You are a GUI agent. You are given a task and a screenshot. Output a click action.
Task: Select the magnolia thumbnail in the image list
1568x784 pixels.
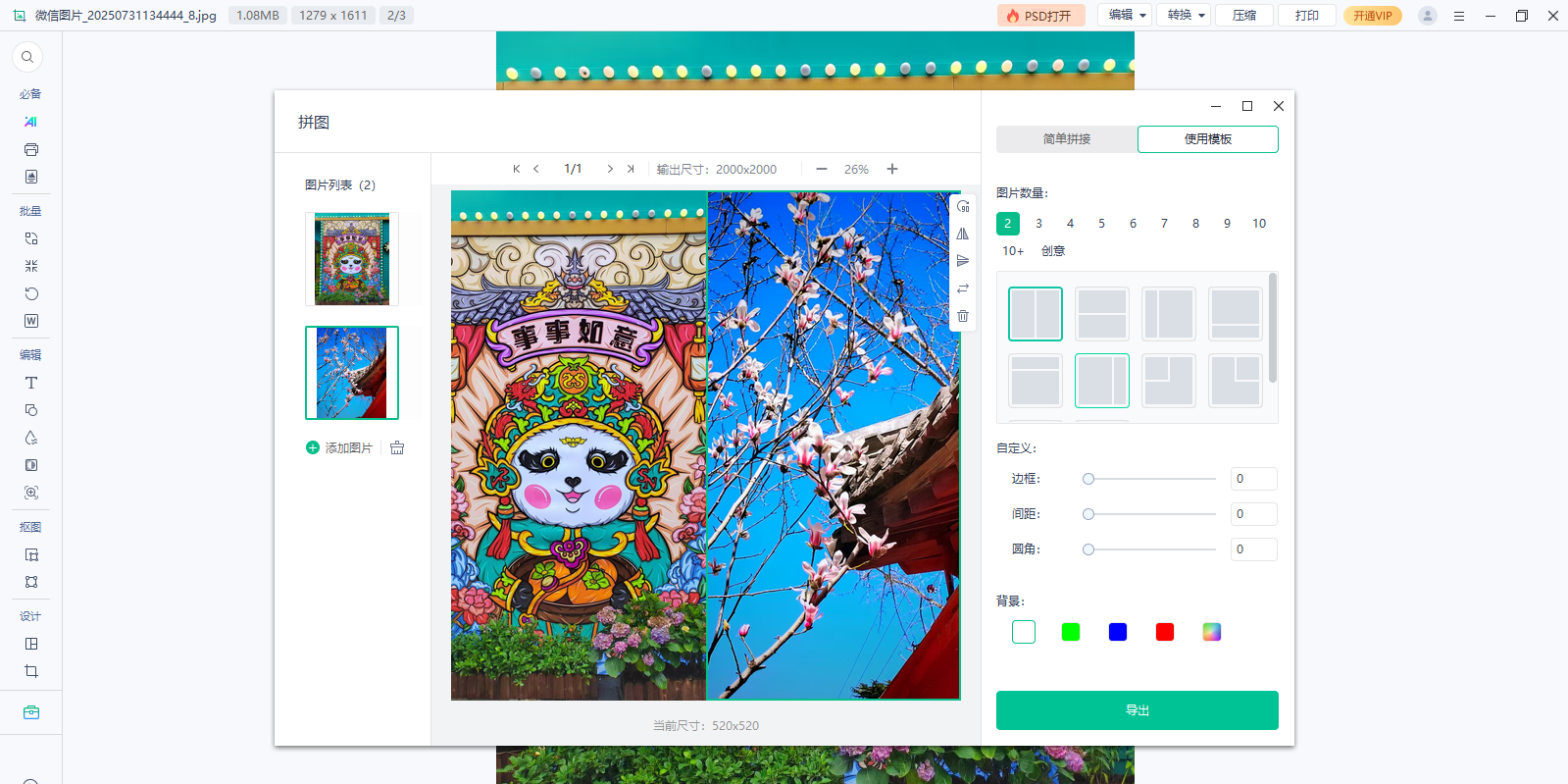[x=352, y=373]
